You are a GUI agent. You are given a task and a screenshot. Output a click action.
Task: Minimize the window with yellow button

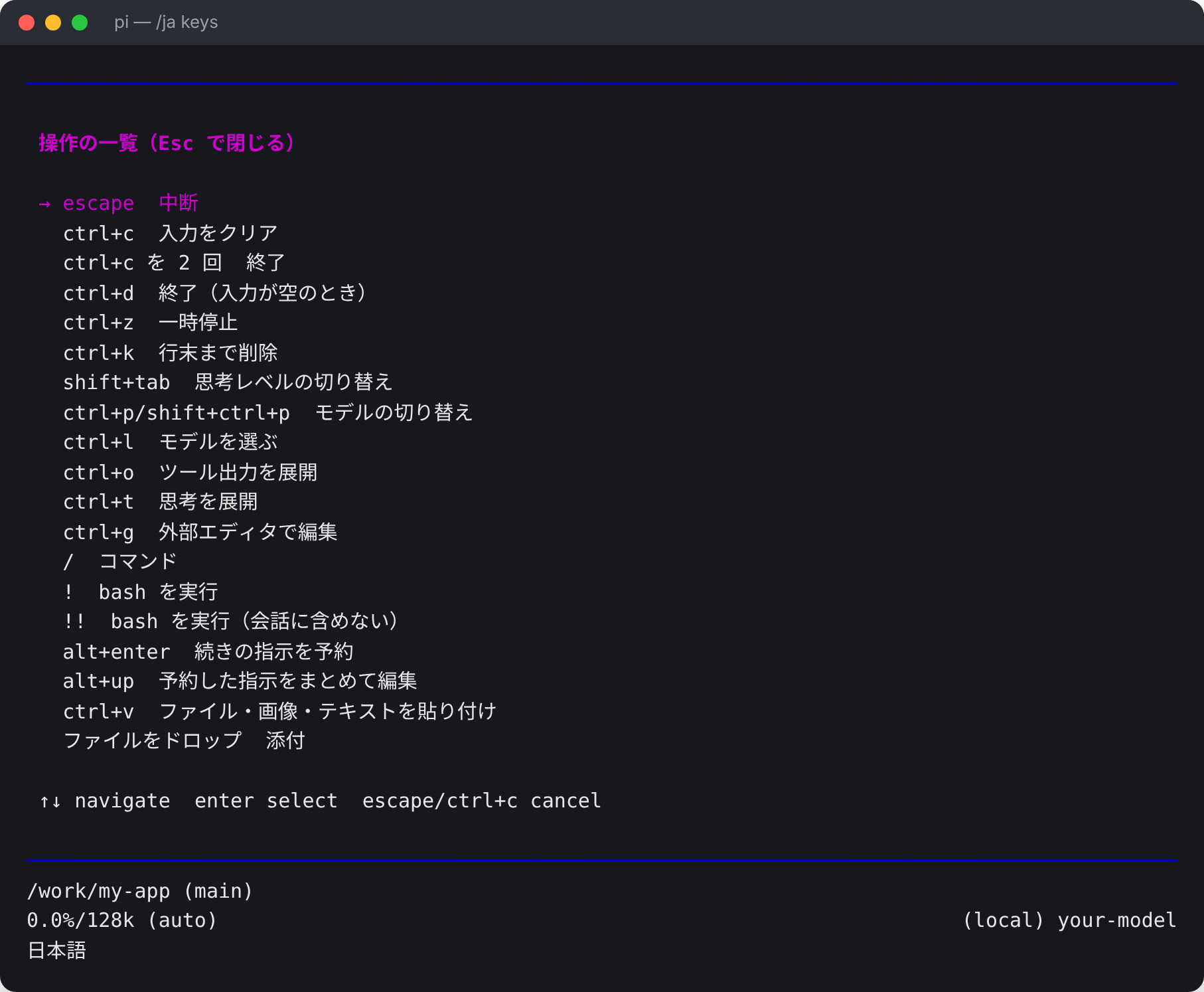coord(53,23)
